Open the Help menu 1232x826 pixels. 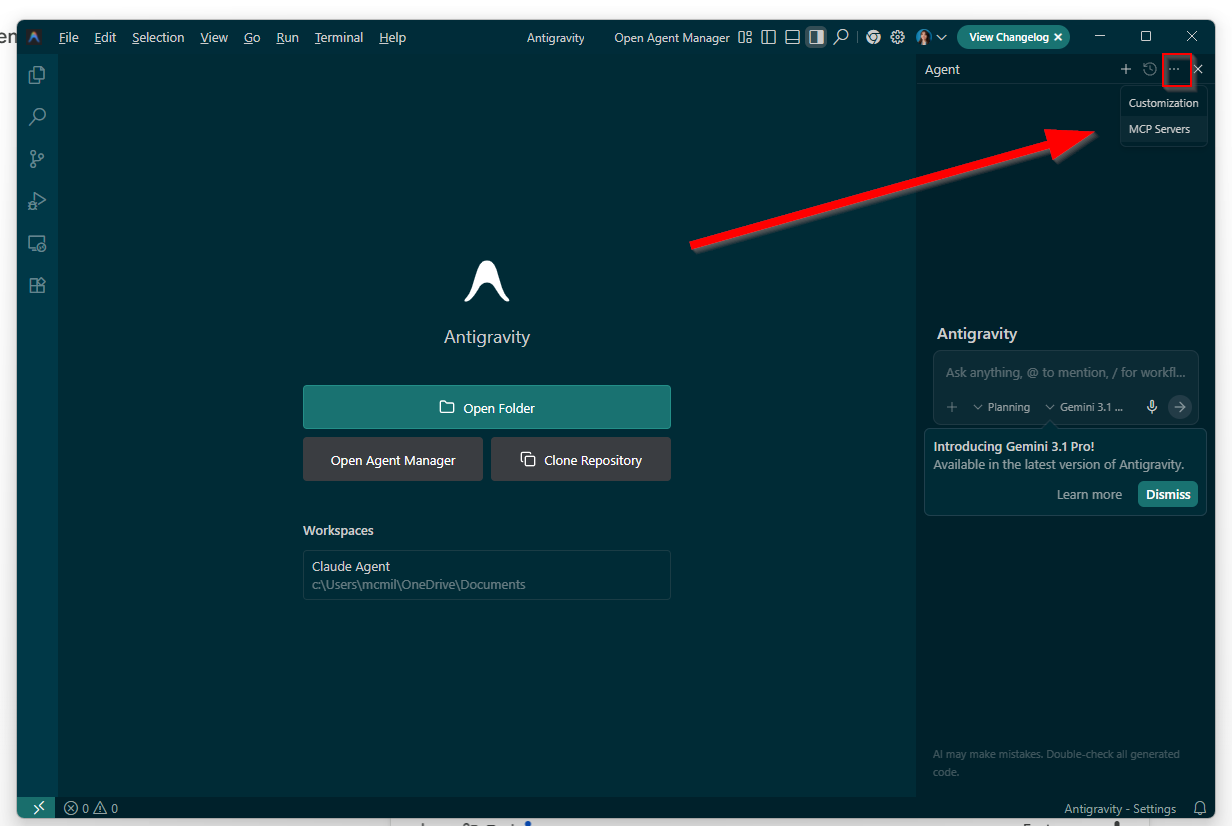point(392,37)
